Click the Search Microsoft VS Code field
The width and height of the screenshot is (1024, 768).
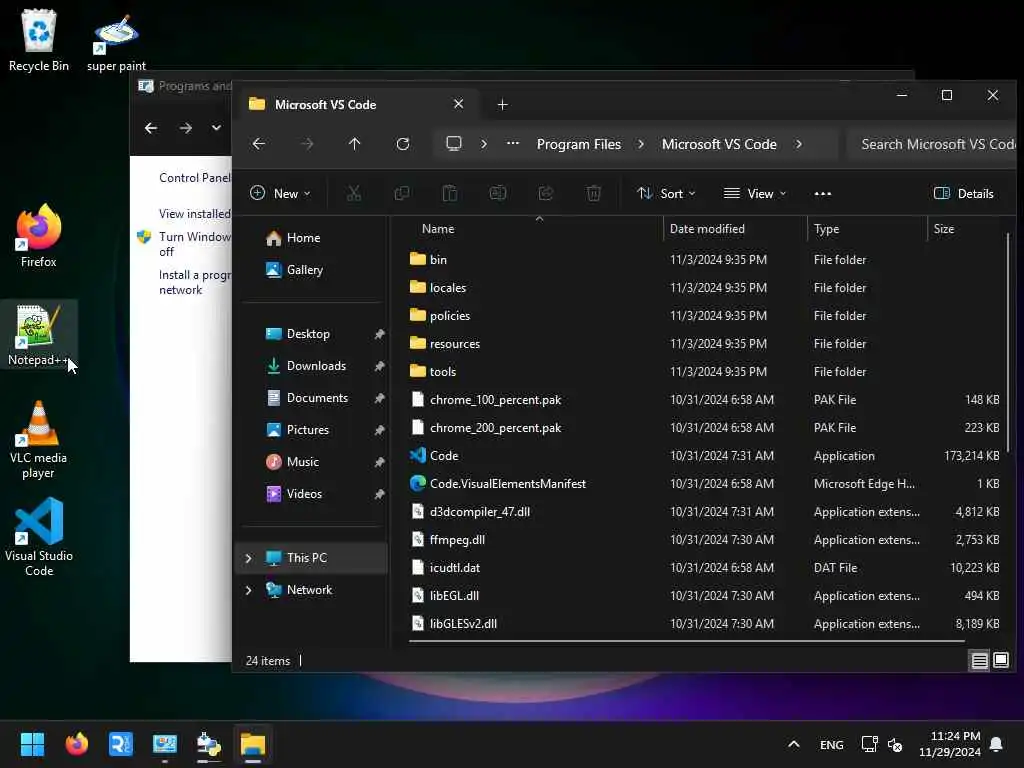pos(933,144)
